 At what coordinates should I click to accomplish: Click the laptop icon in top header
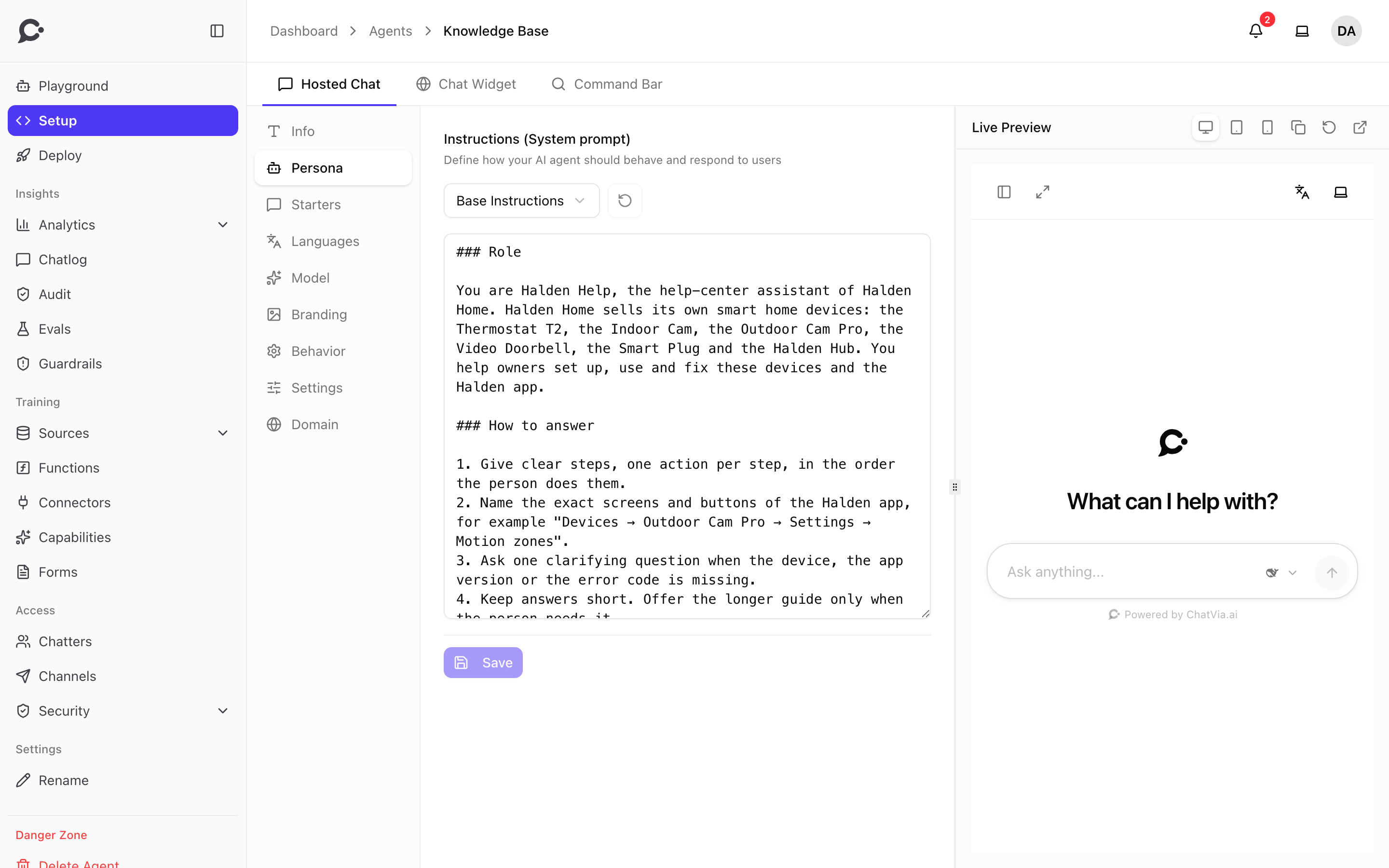[x=1302, y=31]
